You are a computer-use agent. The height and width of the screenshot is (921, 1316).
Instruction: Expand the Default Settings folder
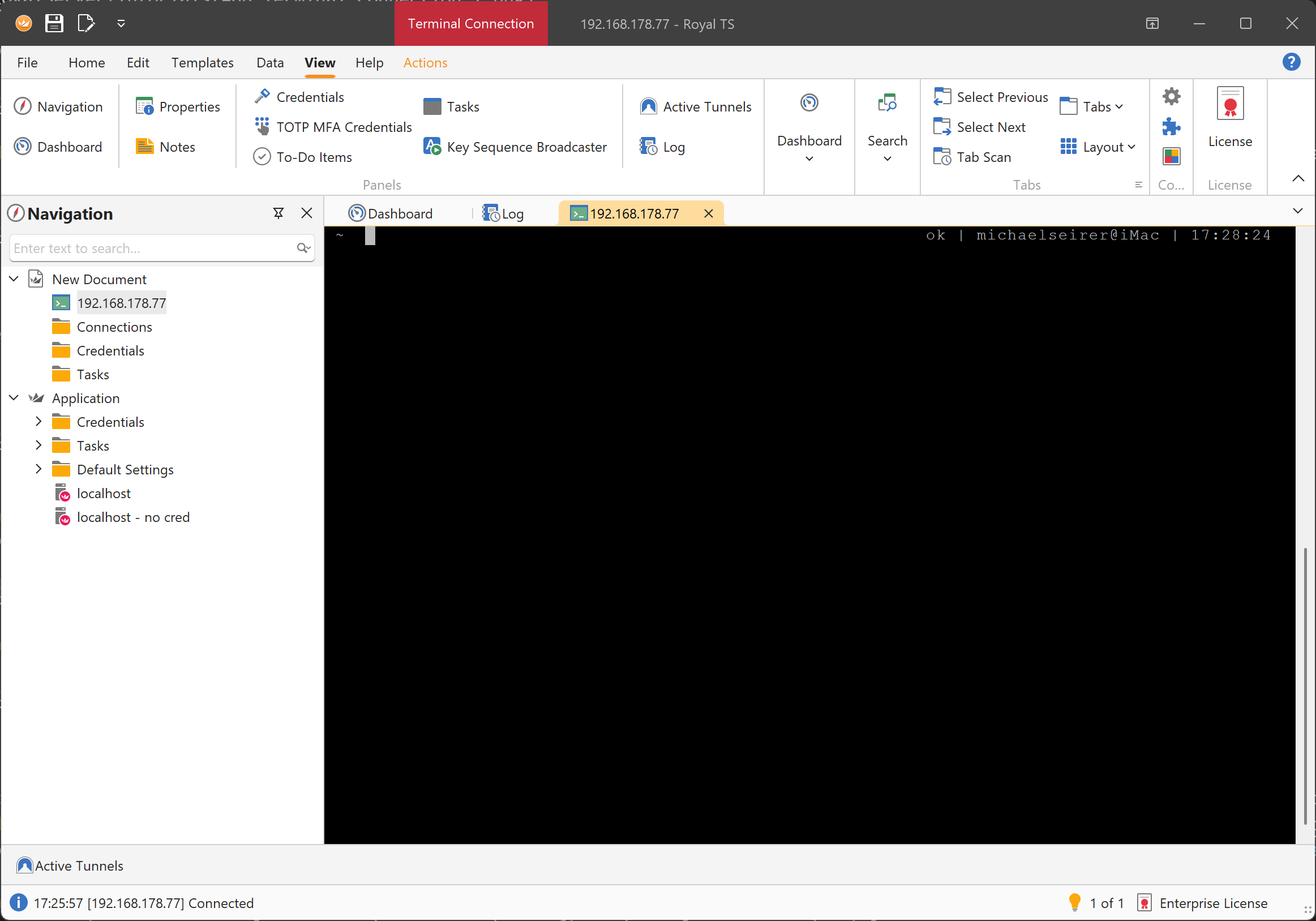[x=38, y=469]
